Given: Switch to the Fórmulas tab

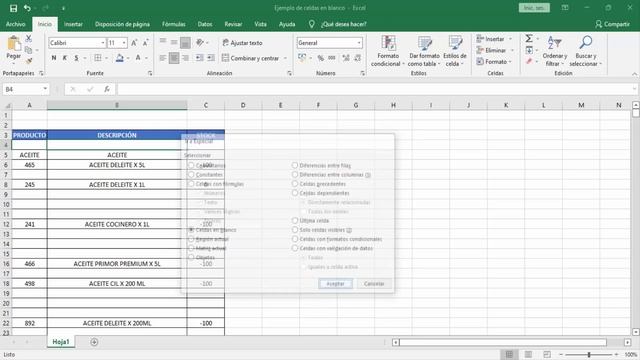Looking at the screenshot, I should 173,24.
